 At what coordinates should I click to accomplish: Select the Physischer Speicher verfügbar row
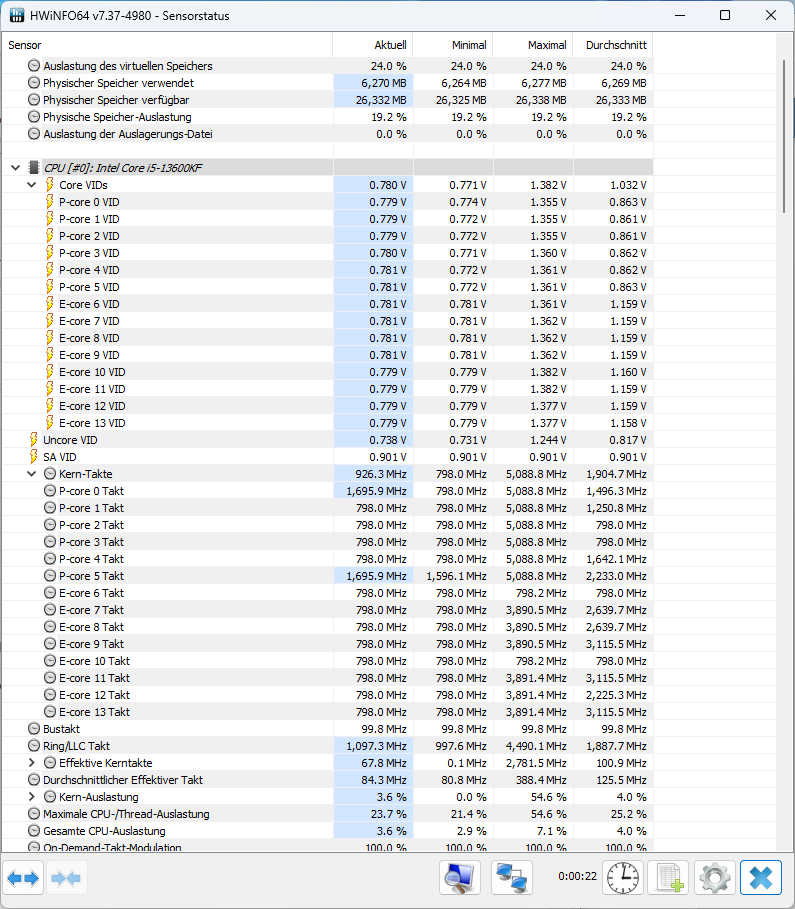[x=328, y=100]
